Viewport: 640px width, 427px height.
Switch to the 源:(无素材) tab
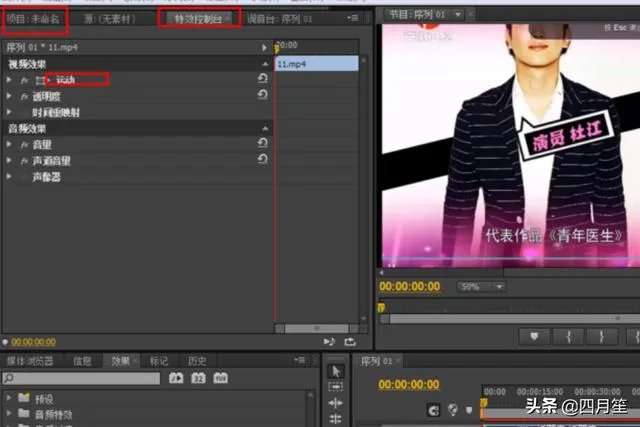point(110,19)
